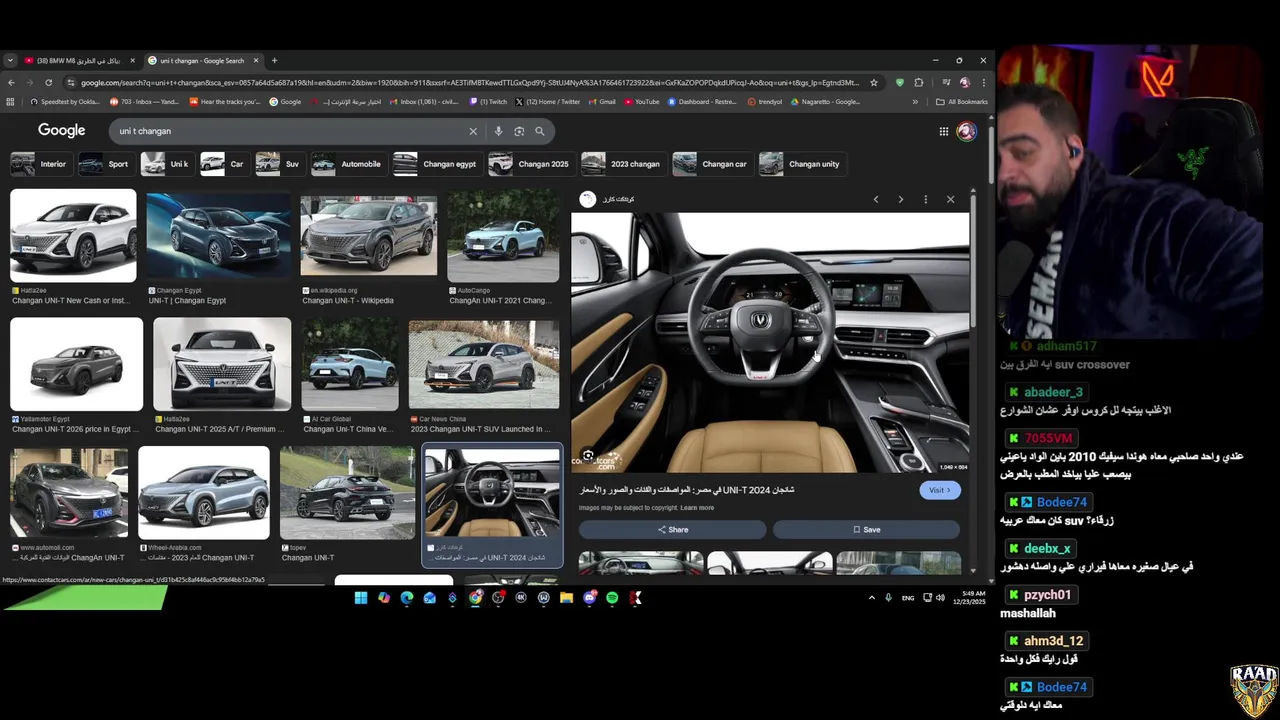Click the large interior preview image
Image resolution: width=1280 pixels, height=720 pixels.
click(x=770, y=342)
